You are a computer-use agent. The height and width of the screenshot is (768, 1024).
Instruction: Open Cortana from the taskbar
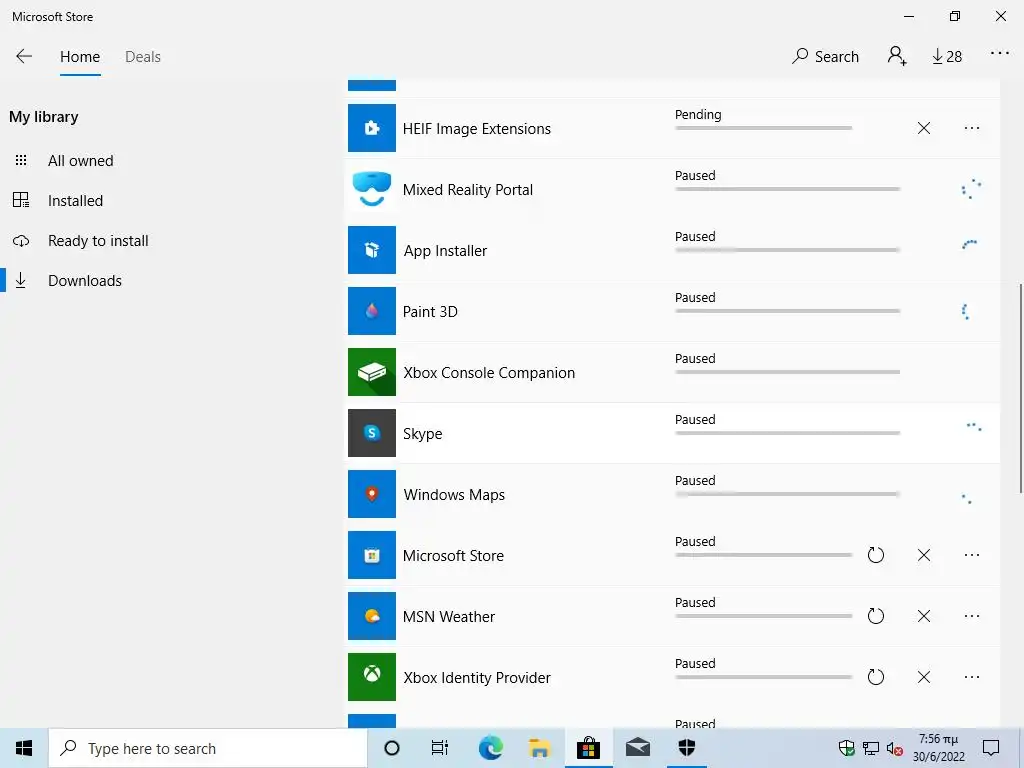pos(392,748)
